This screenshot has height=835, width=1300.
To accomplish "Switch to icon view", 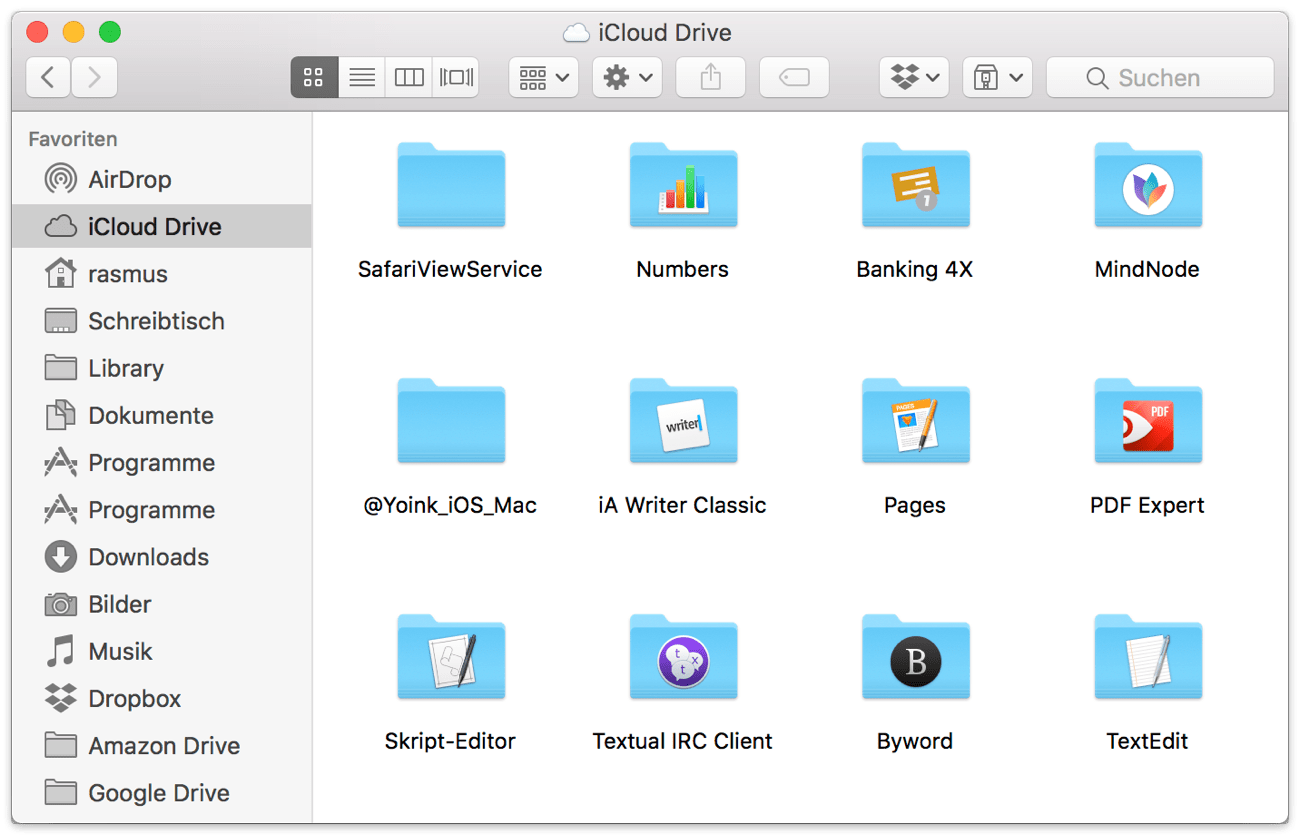I will pos(314,77).
